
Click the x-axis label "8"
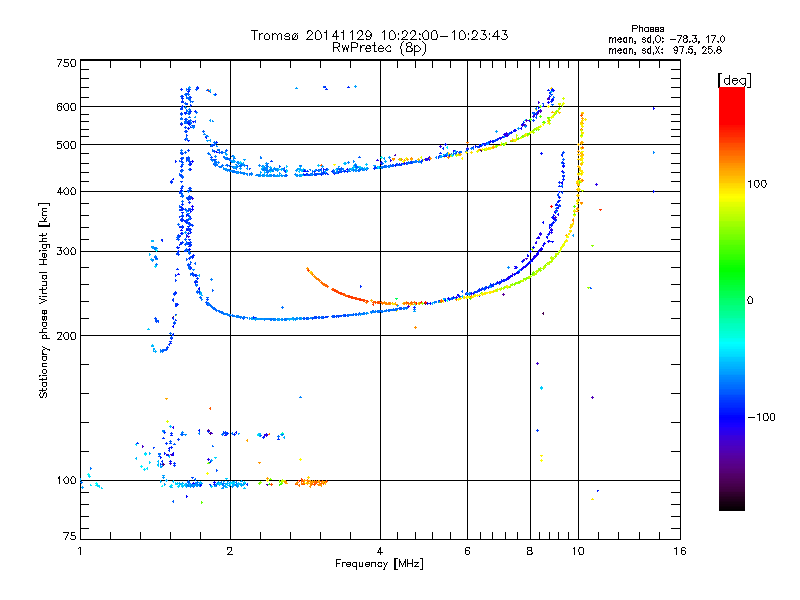click(530, 551)
